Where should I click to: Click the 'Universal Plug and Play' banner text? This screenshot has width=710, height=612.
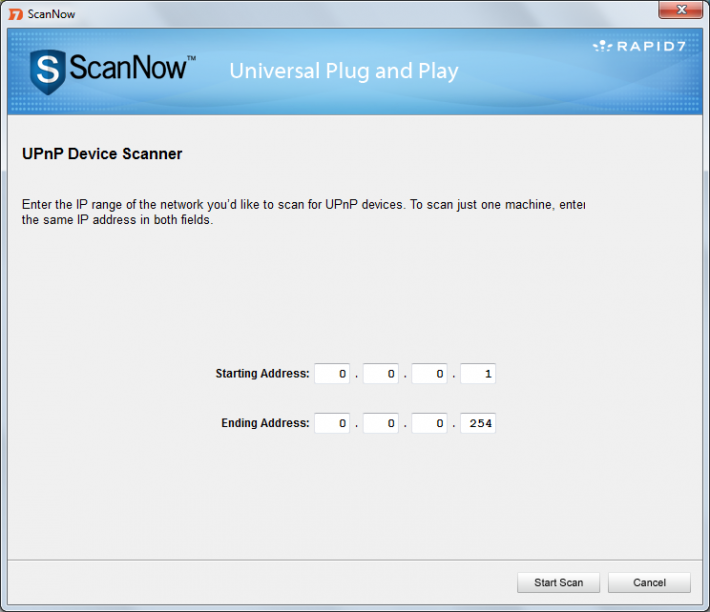tap(344, 71)
